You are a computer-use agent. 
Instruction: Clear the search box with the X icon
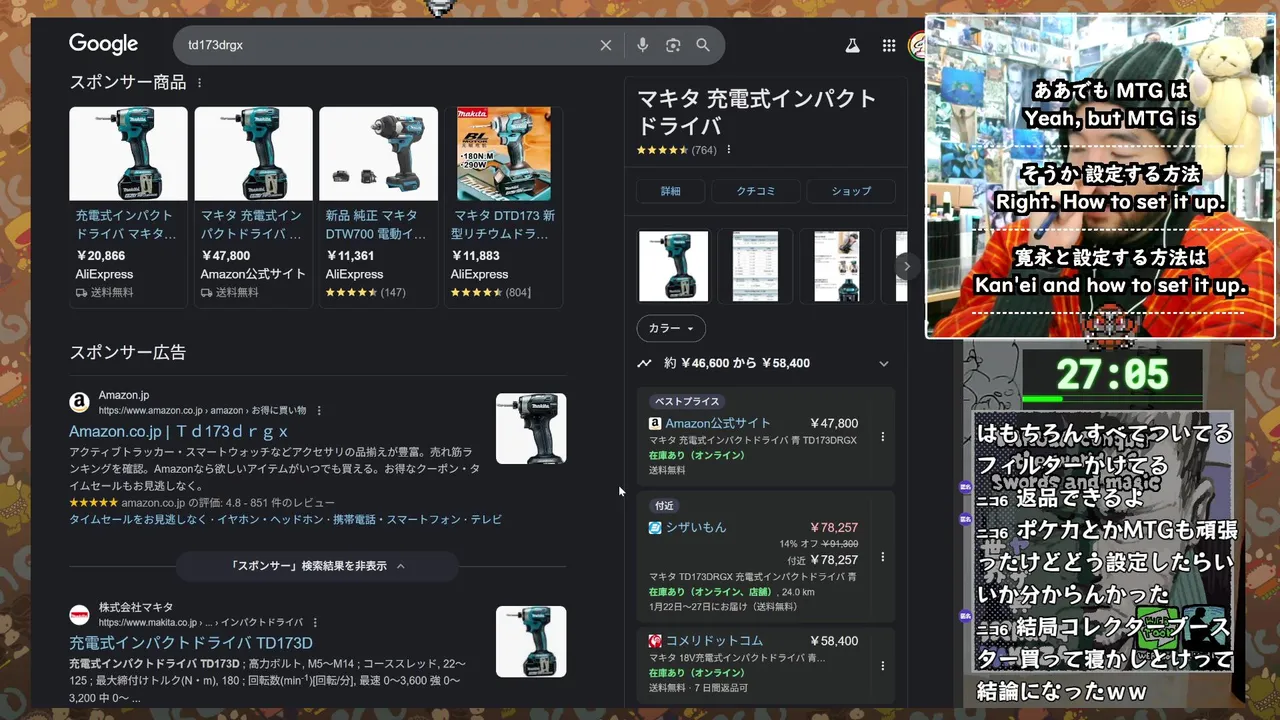605,45
